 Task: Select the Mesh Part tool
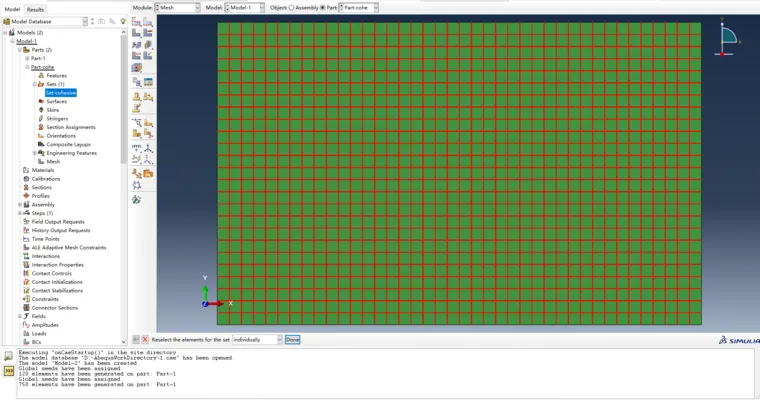(136, 33)
